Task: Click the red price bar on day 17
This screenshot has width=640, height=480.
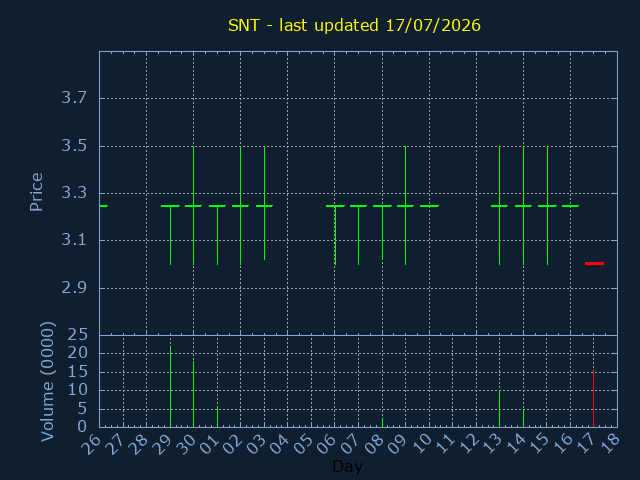Action: pyautogui.click(x=594, y=263)
